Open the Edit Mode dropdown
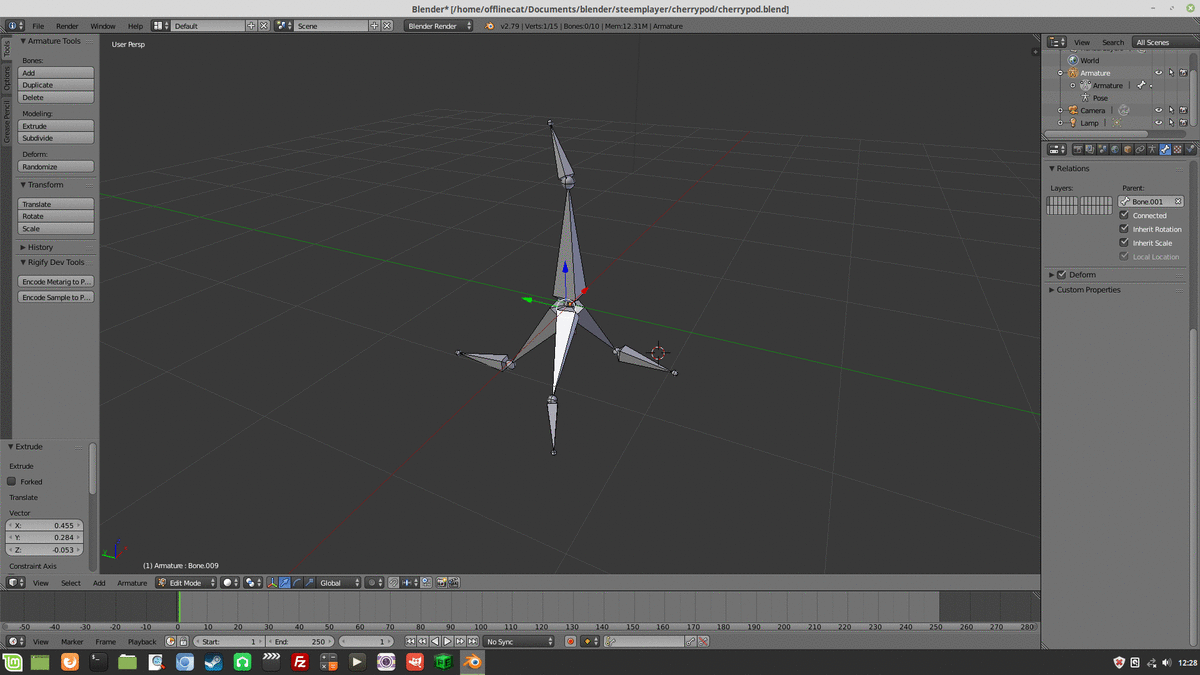1200x675 pixels. click(185, 582)
